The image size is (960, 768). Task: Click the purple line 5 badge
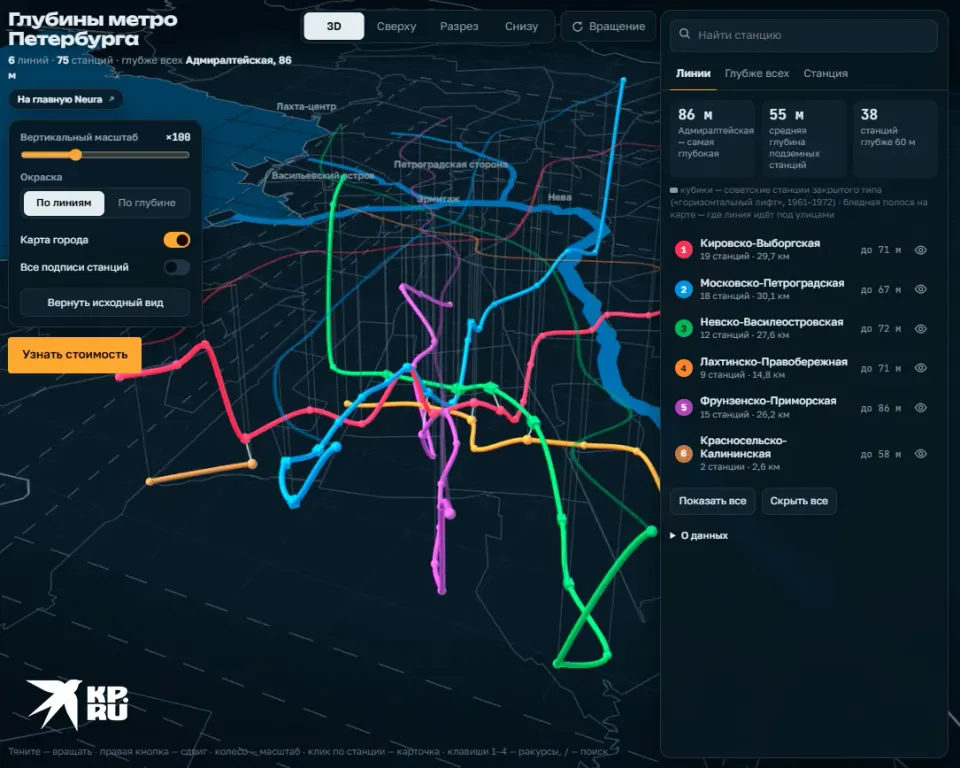tap(683, 407)
